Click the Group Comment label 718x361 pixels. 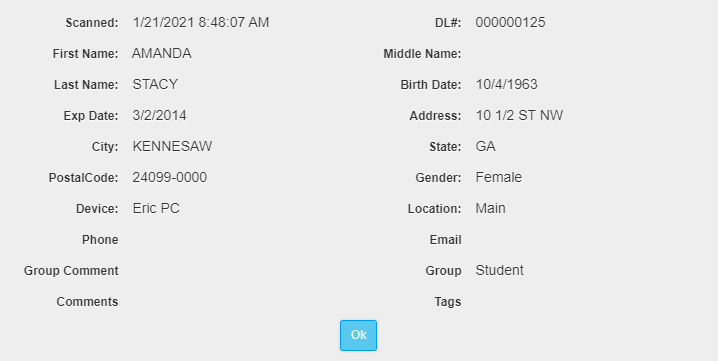point(71,271)
